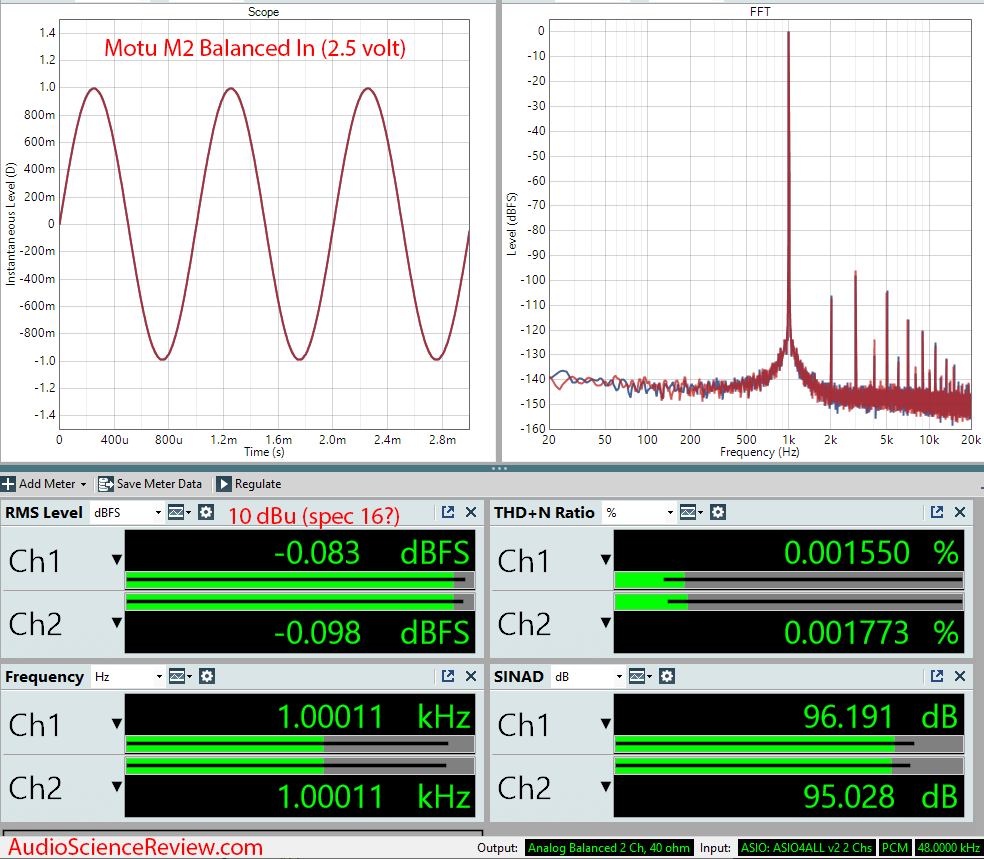Expand the Frequency Ch2 channel arrow
This screenshot has height=859, width=984.
pos(117,786)
